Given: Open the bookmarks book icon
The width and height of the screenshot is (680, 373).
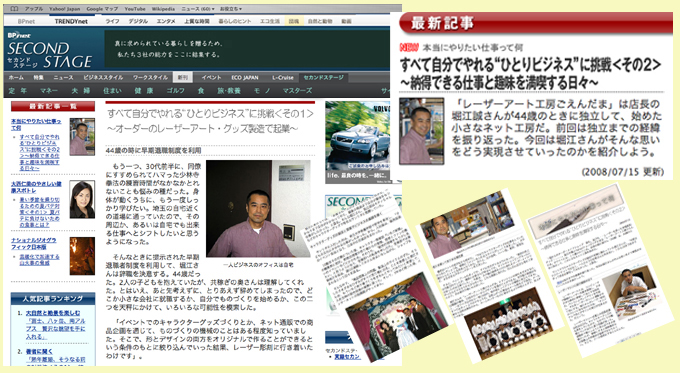Looking at the screenshot, I should pos(14,9).
